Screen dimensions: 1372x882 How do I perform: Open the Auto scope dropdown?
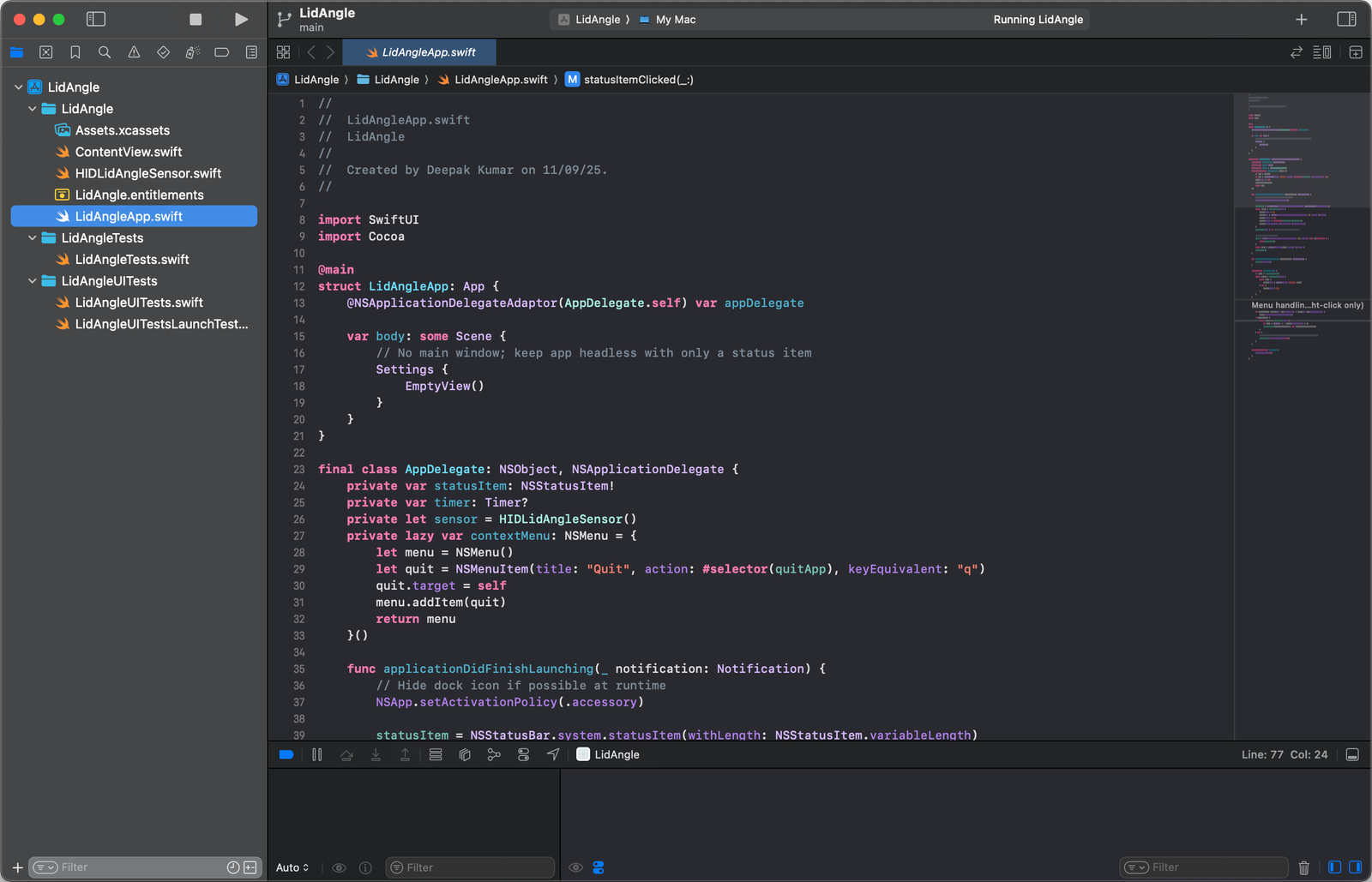(292, 867)
